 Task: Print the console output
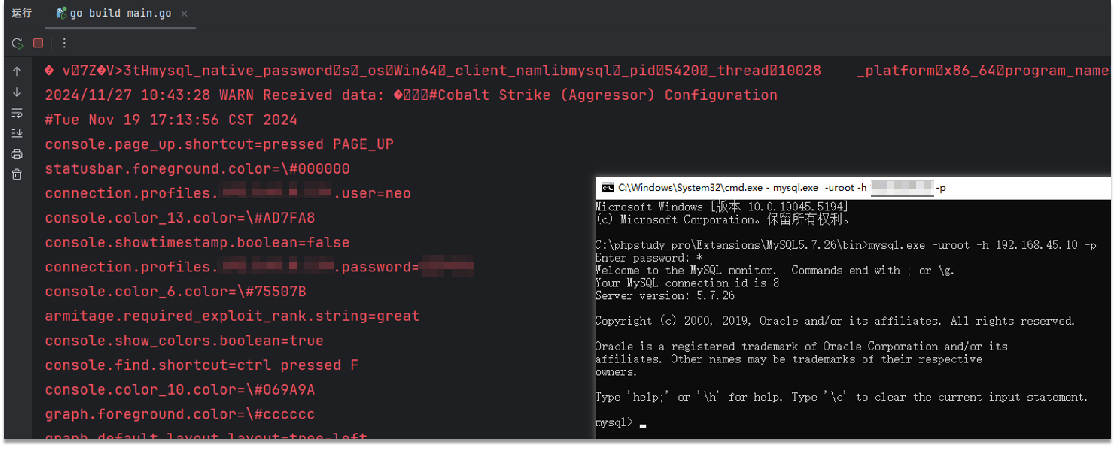(x=17, y=154)
